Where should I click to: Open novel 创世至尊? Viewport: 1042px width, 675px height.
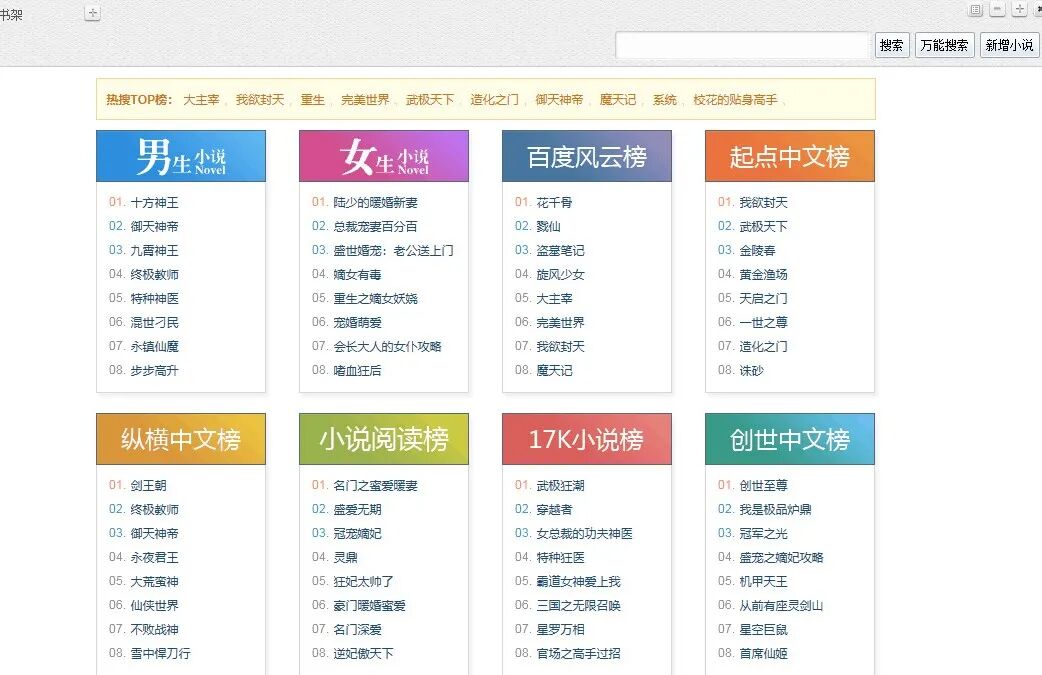coord(763,486)
